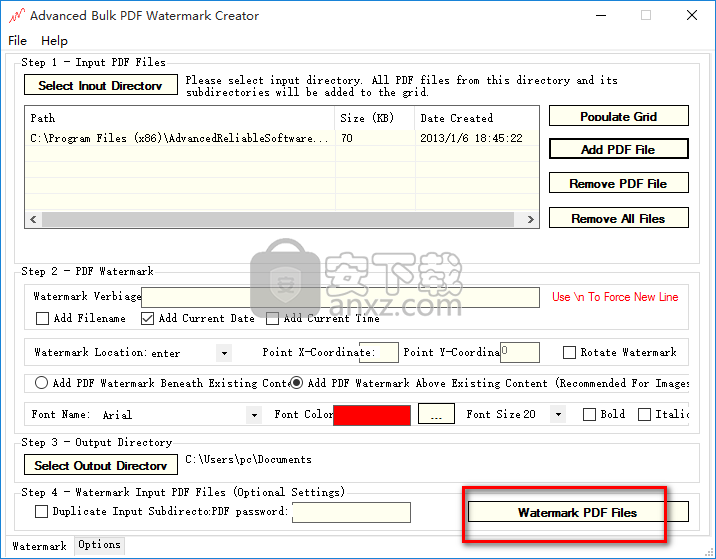Click the Date Created column header
716x559 pixels.
point(477,118)
